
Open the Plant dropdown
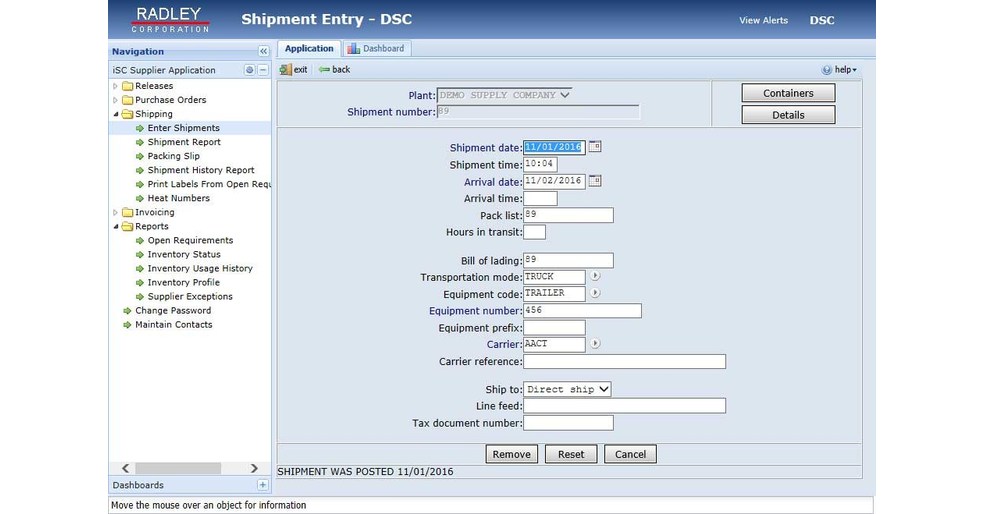coord(505,95)
